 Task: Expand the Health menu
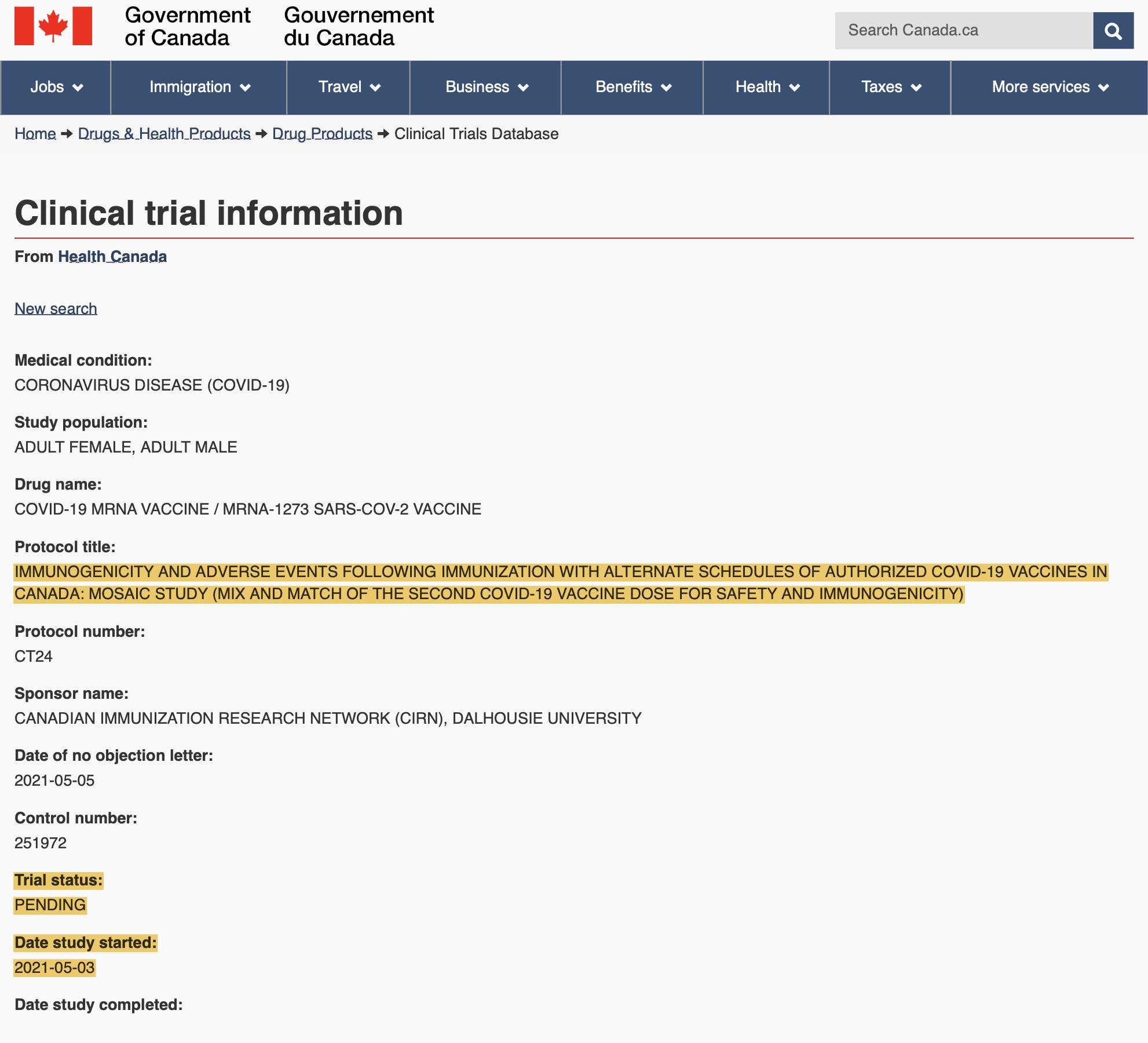pyautogui.click(x=767, y=87)
